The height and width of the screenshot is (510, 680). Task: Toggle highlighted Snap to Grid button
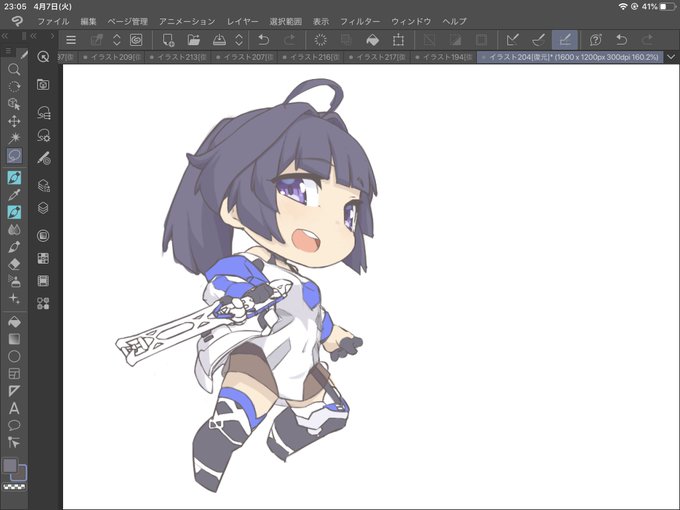tap(565, 40)
